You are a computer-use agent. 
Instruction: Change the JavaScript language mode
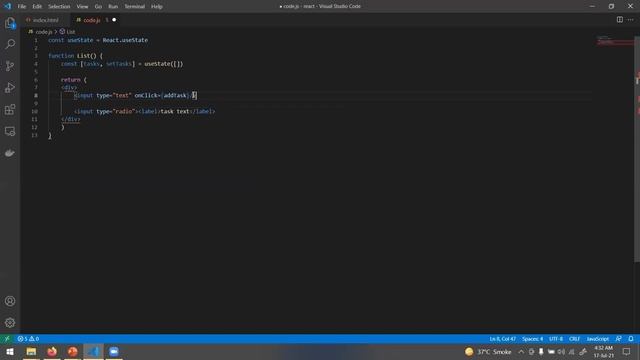click(x=598, y=339)
